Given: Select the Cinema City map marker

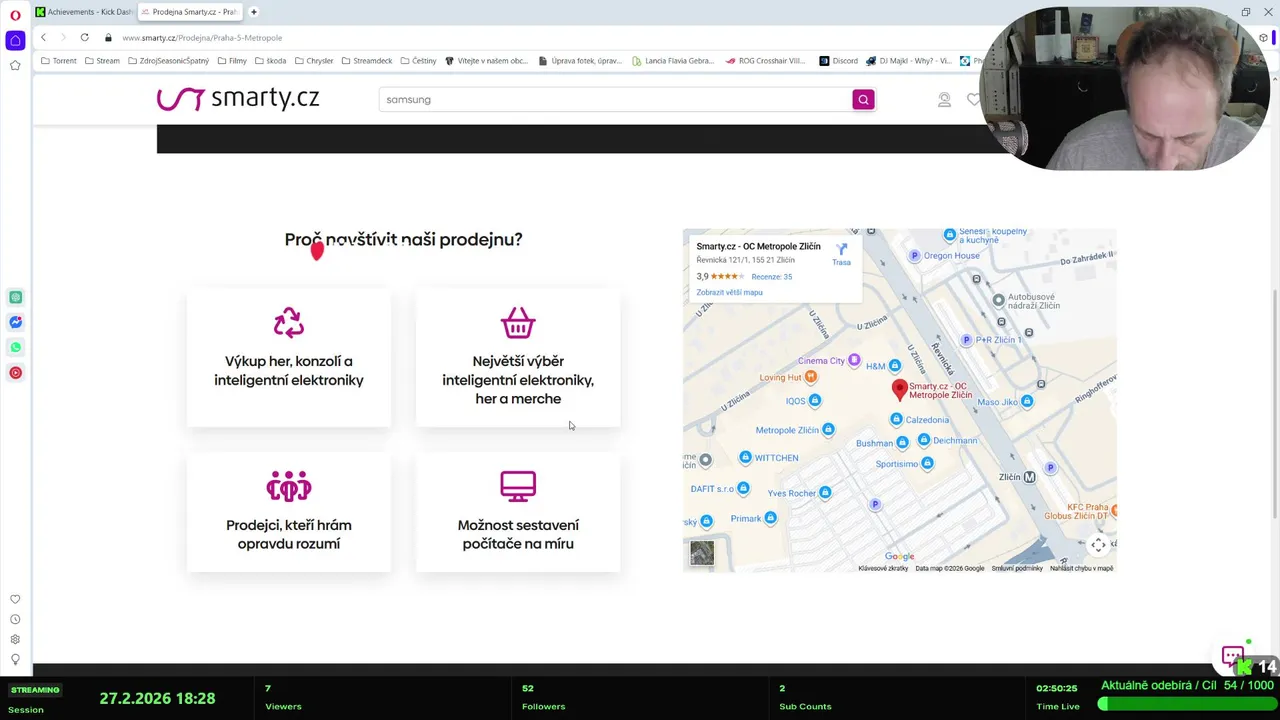Looking at the screenshot, I should (854, 360).
